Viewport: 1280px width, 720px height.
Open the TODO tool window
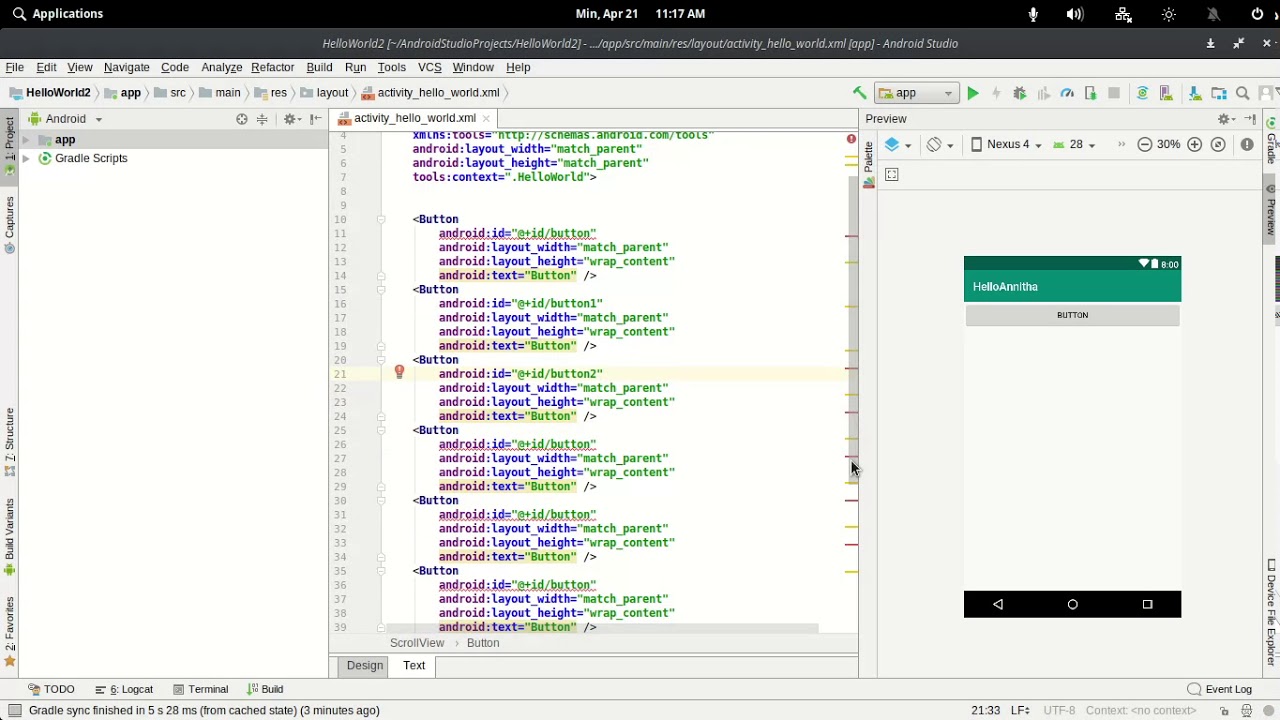coord(51,690)
